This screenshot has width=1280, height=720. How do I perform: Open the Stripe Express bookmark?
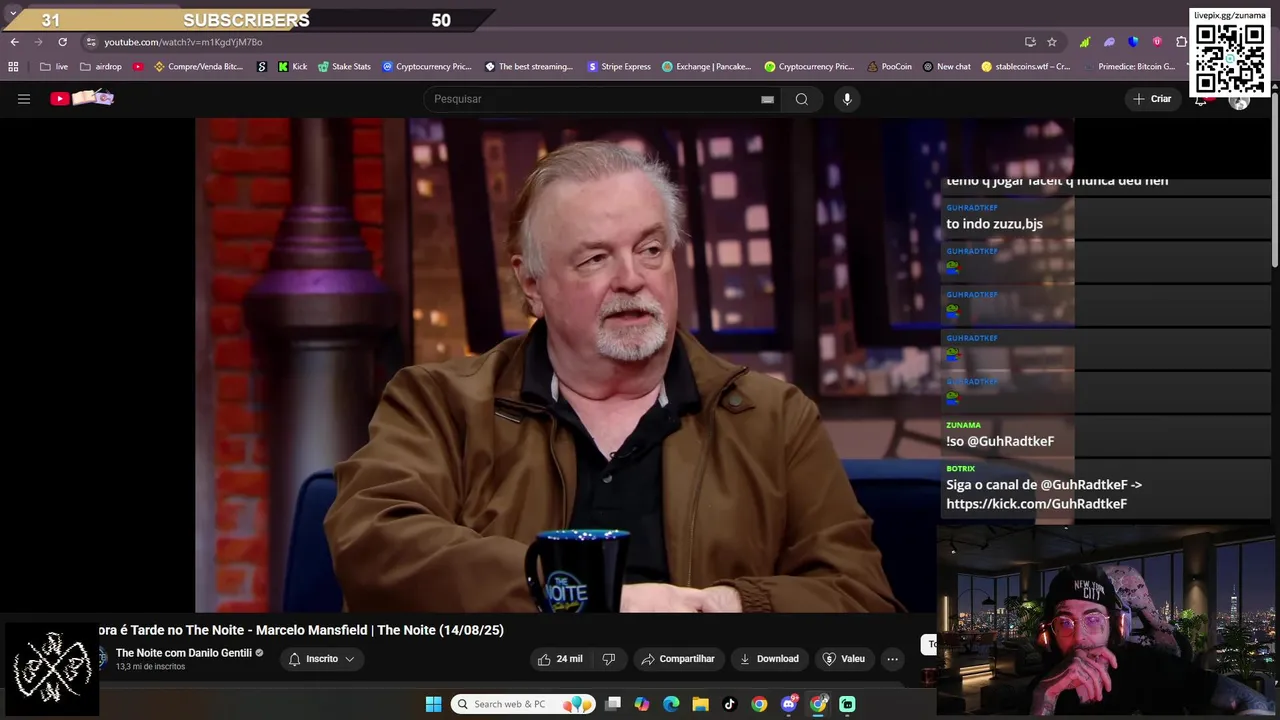[x=619, y=67]
